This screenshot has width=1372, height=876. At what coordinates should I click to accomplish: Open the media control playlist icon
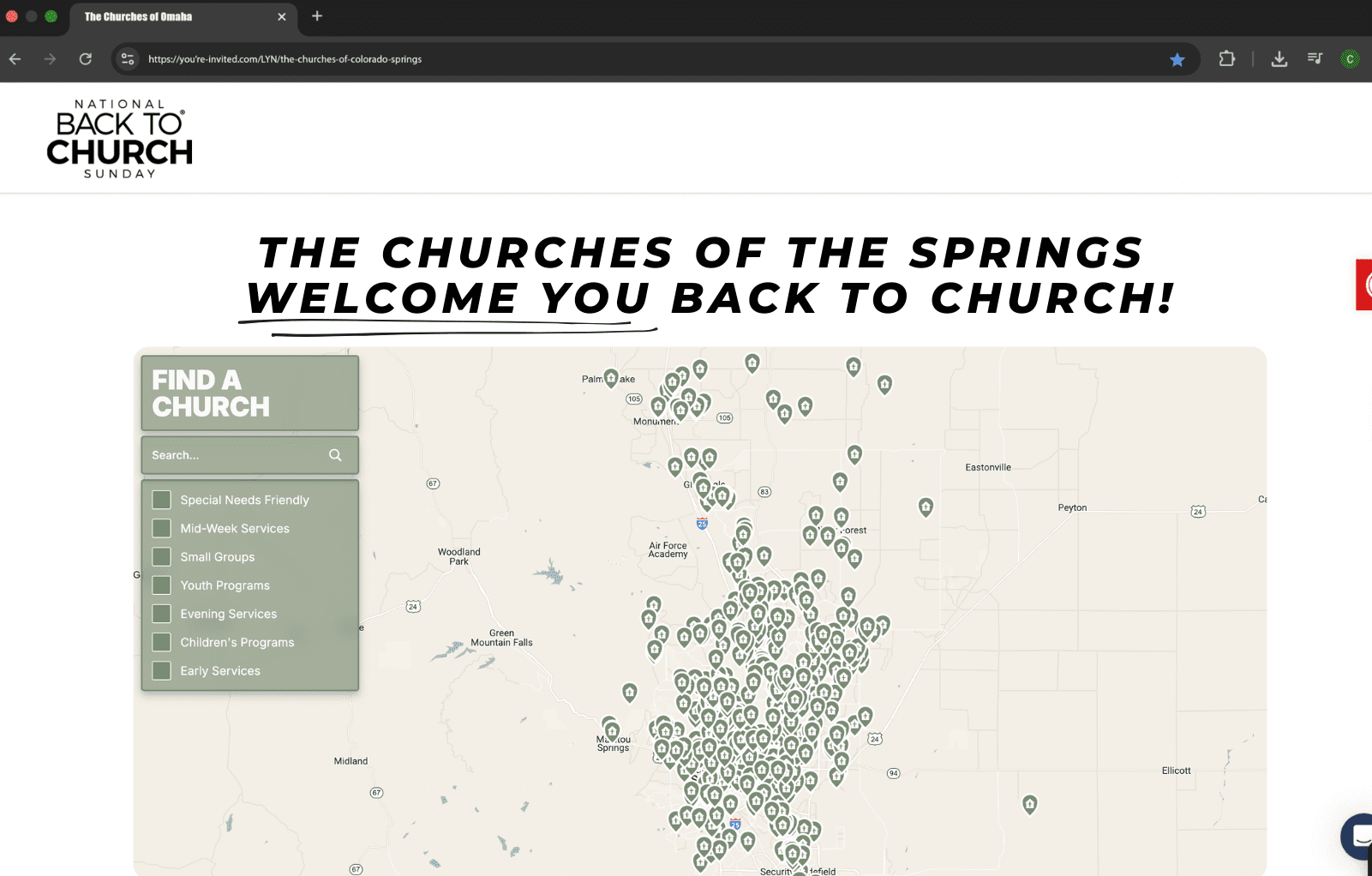[x=1314, y=59]
